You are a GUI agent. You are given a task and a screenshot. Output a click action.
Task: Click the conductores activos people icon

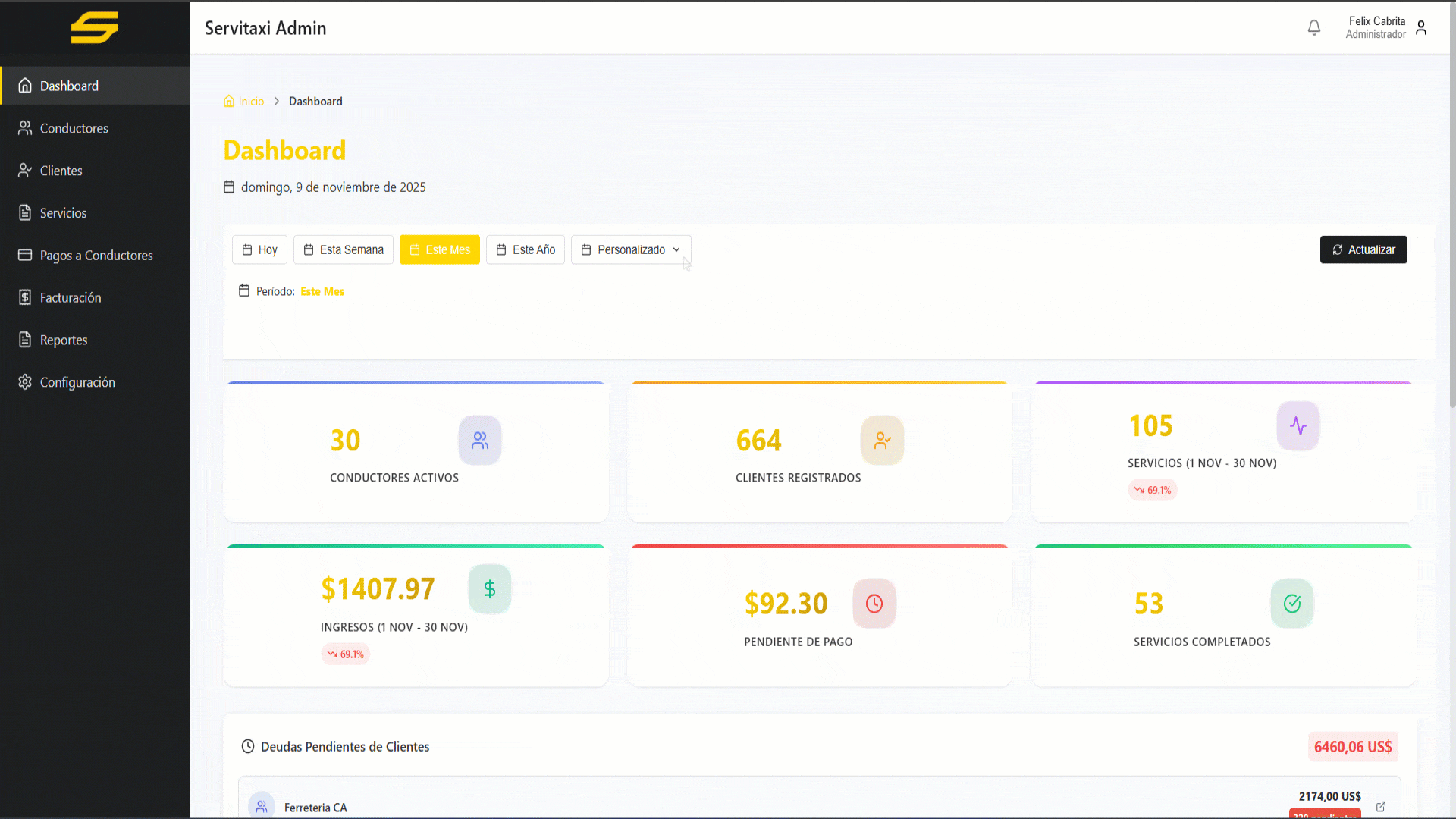pos(480,441)
